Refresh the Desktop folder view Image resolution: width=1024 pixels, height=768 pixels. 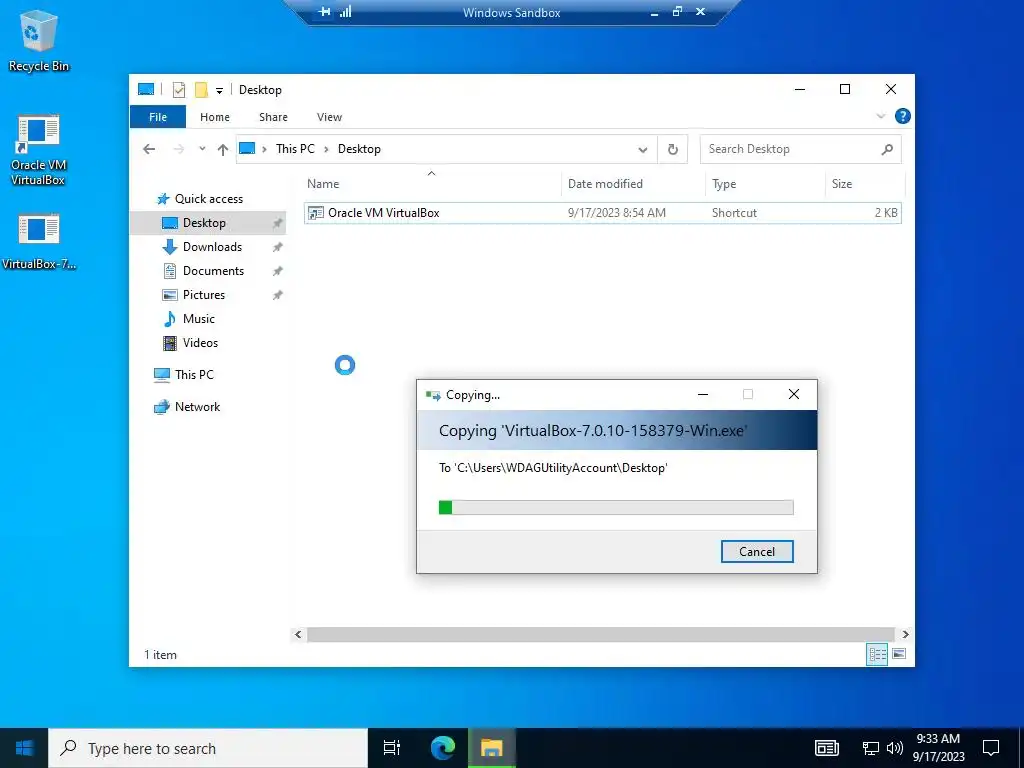pos(673,150)
